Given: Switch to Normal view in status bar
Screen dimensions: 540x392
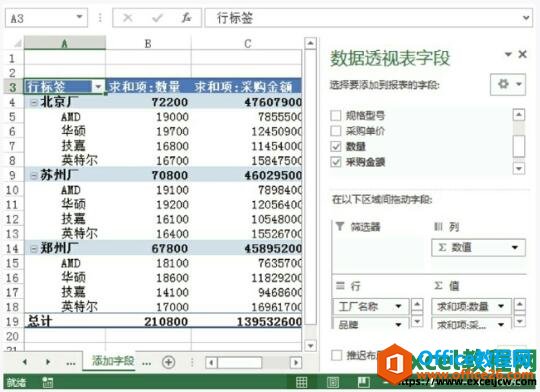Looking at the screenshot, I should pos(302,382).
